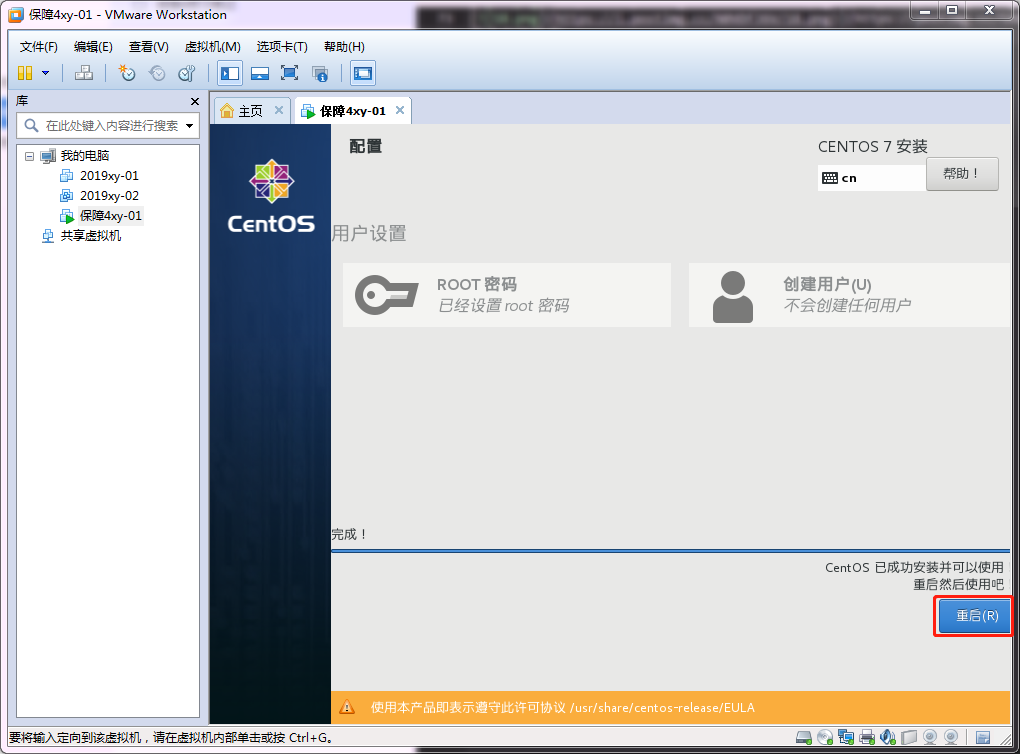Click the USB removable drive status icon
The width and height of the screenshot is (1020, 754).
pyautogui.click(x=909, y=737)
